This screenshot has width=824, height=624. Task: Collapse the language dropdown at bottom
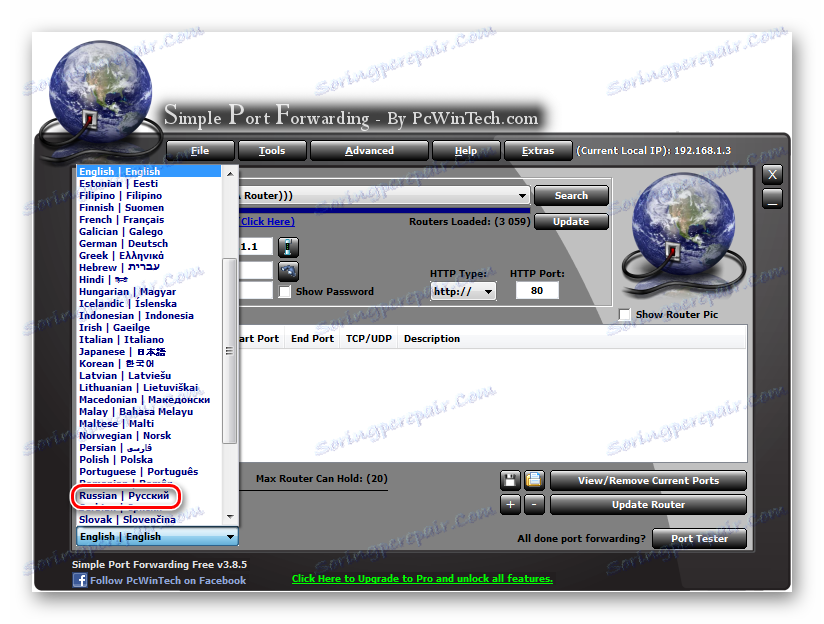point(230,537)
